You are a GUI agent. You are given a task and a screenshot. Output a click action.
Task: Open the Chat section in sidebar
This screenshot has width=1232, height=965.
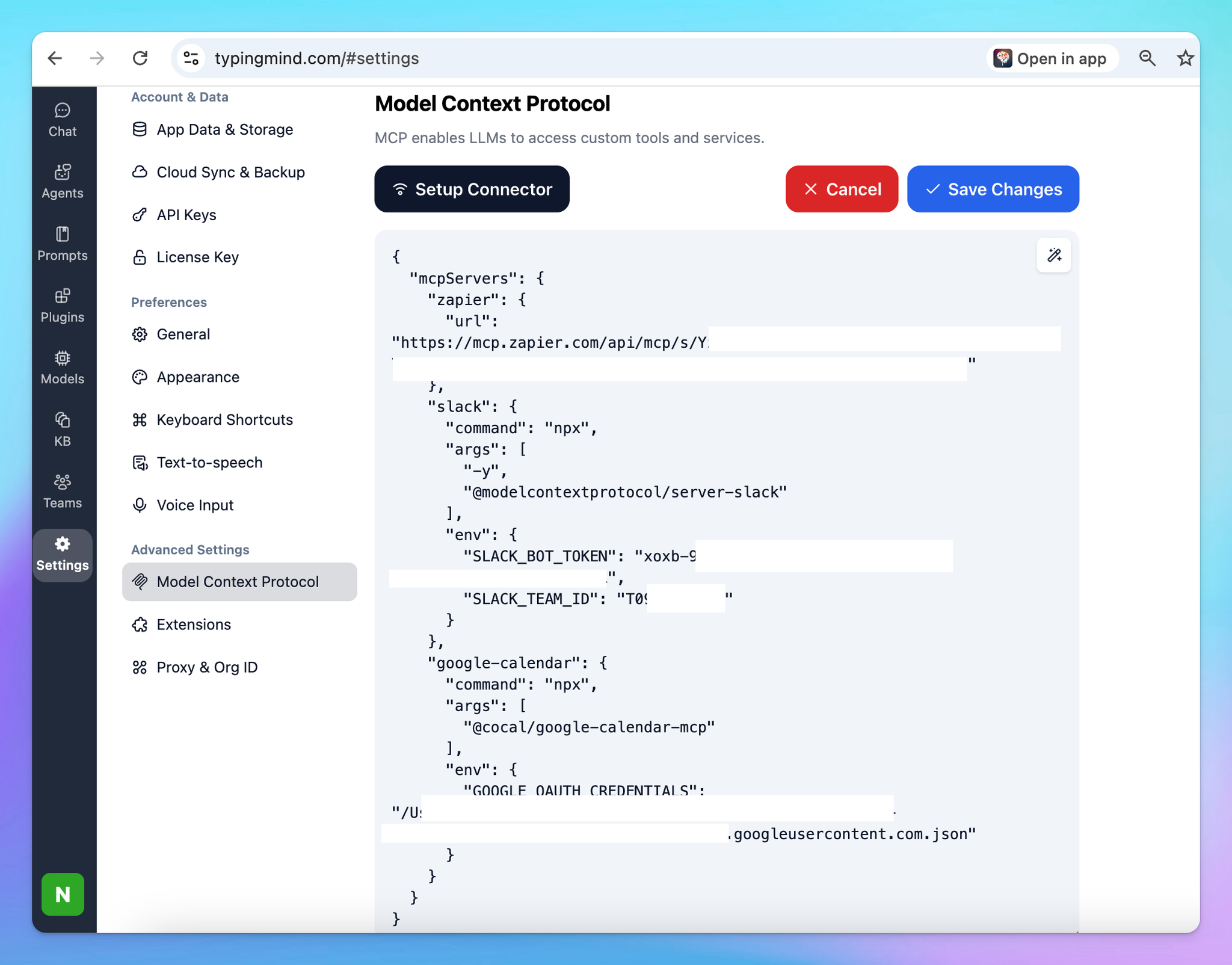63,120
